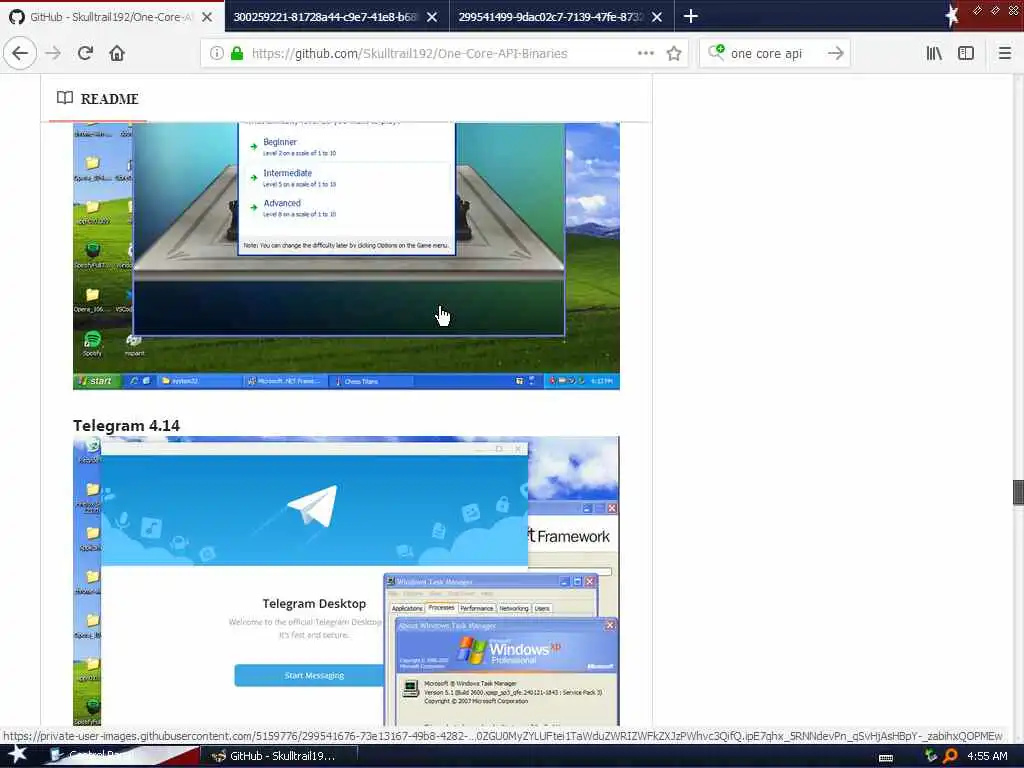Switch to the 299541499-9dac02c7 tab
The image size is (1024, 768).
(x=562, y=16)
